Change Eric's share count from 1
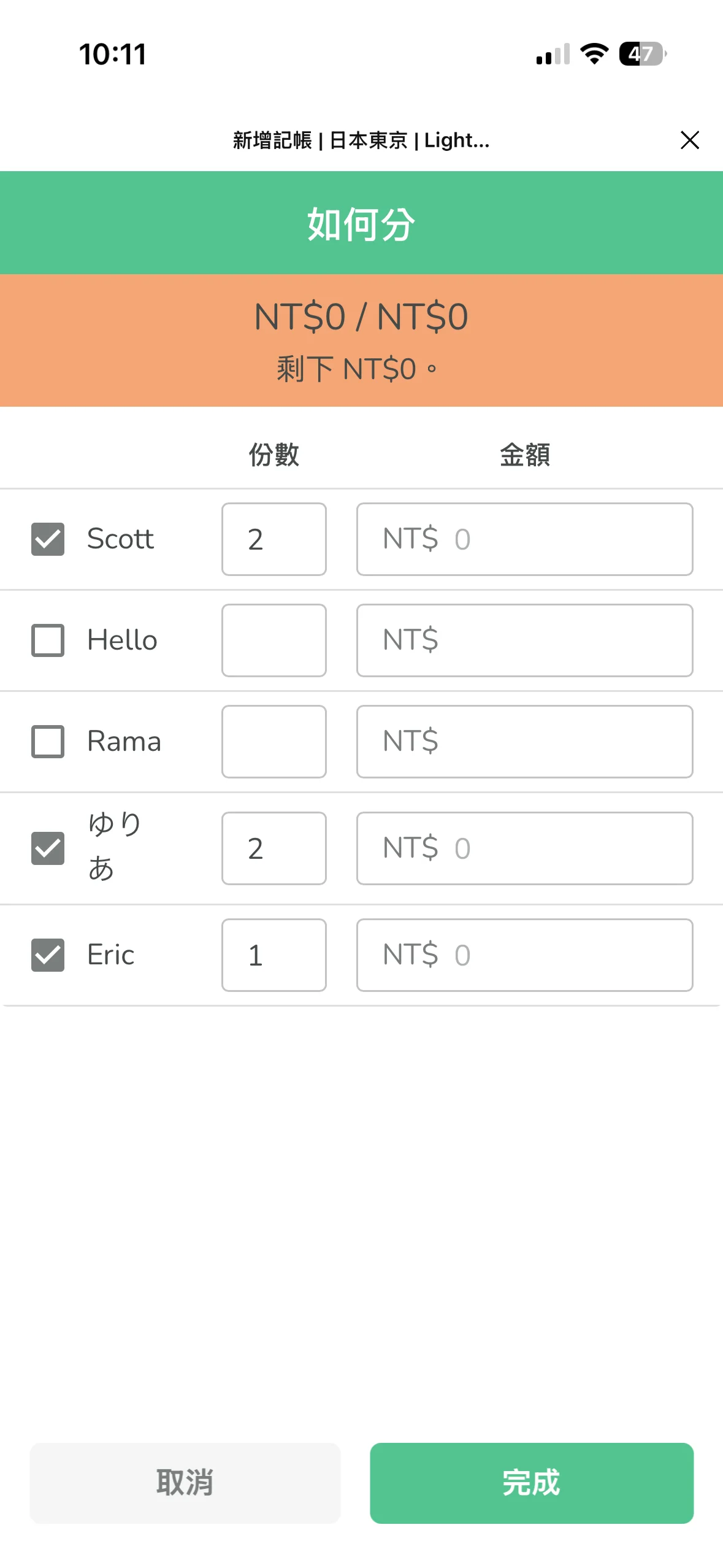Viewport: 723px width, 1568px height. (274, 955)
